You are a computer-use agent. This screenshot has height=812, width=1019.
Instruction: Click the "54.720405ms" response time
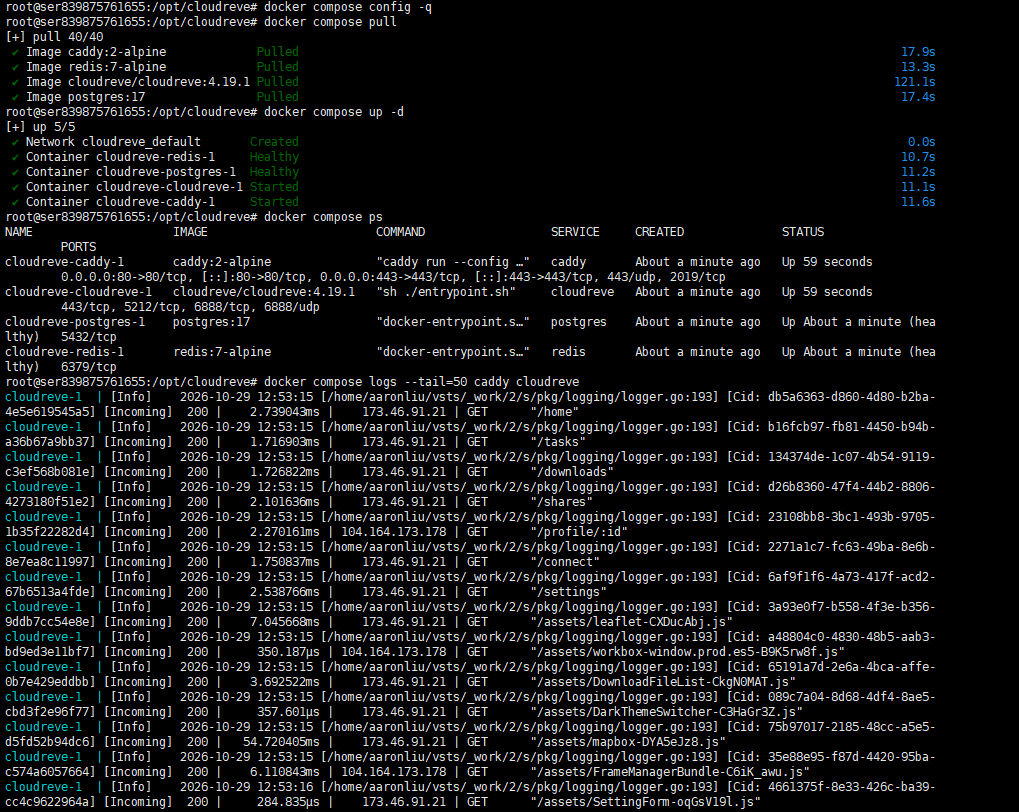coord(281,742)
